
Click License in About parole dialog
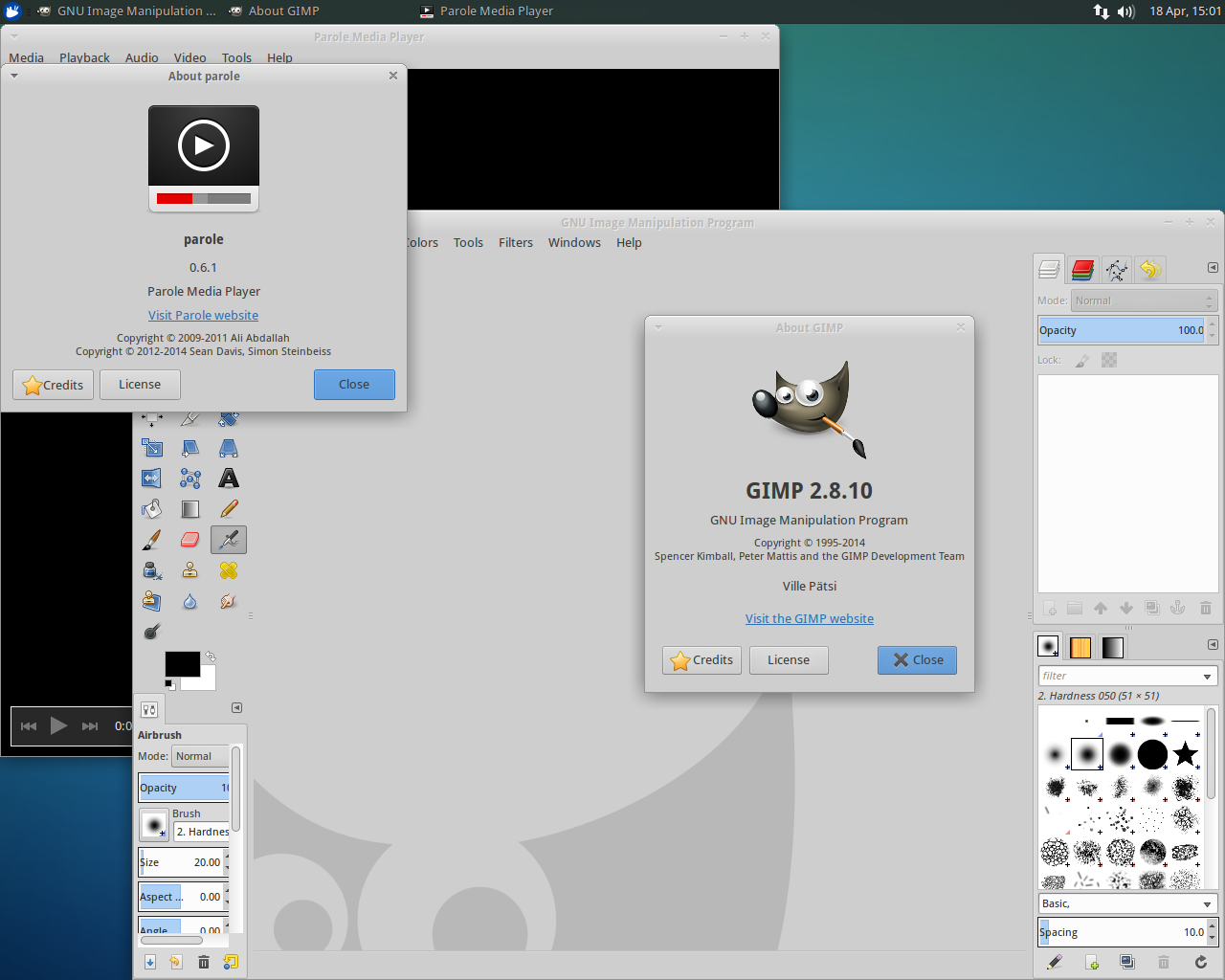[x=140, y=385]
